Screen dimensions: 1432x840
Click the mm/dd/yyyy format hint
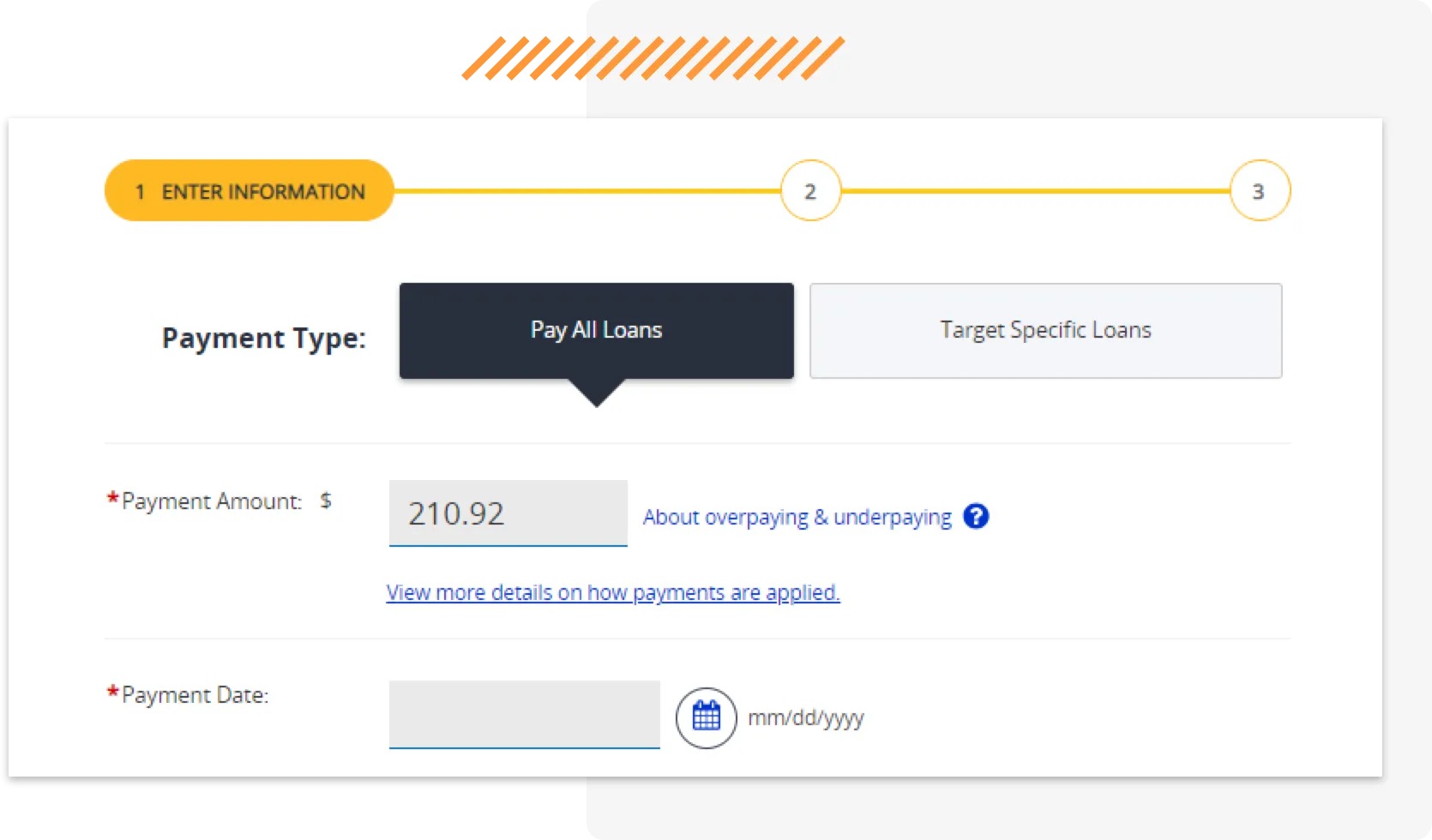pyautogui.click(x=805, y=718)
